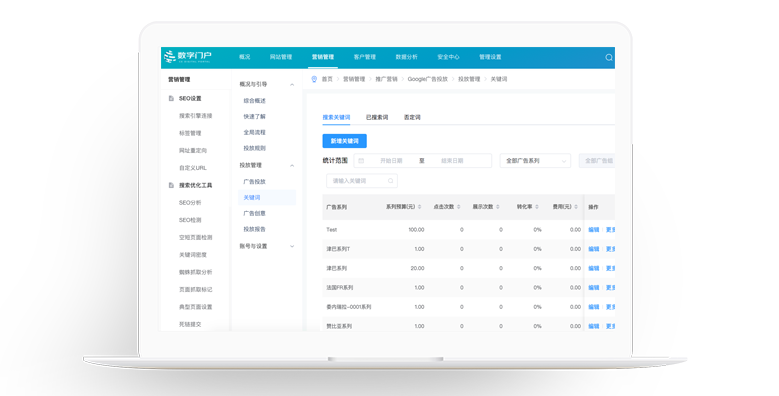
Task: Click the search magnifier in the top bar
Action: (x=609, y=58)
